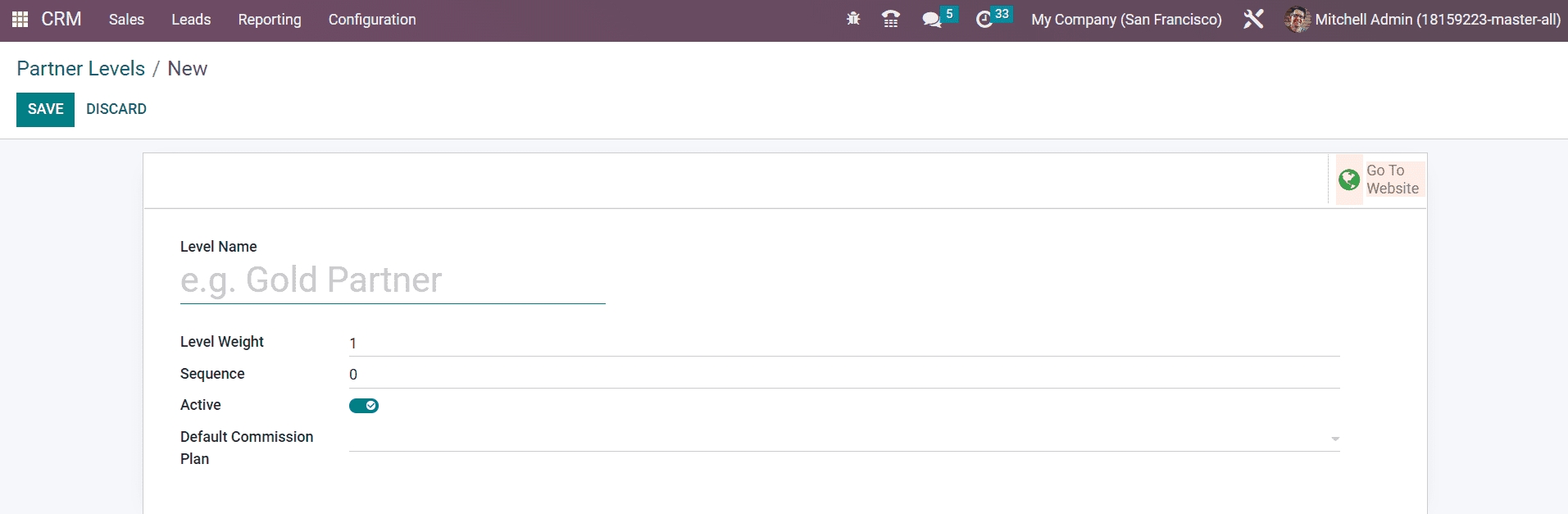Open the activities clock icon
The image size is (1568, 514).
point(984,20)
